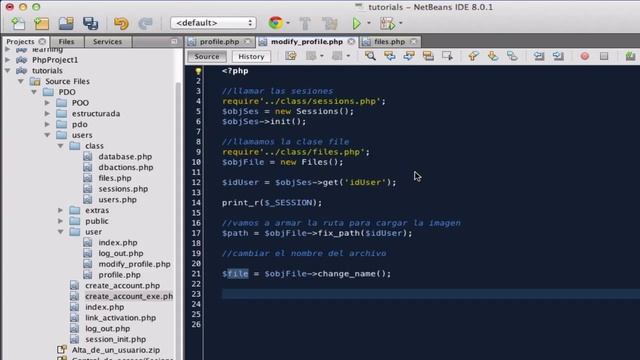Select create_account_exe.php in the tree

129,296
